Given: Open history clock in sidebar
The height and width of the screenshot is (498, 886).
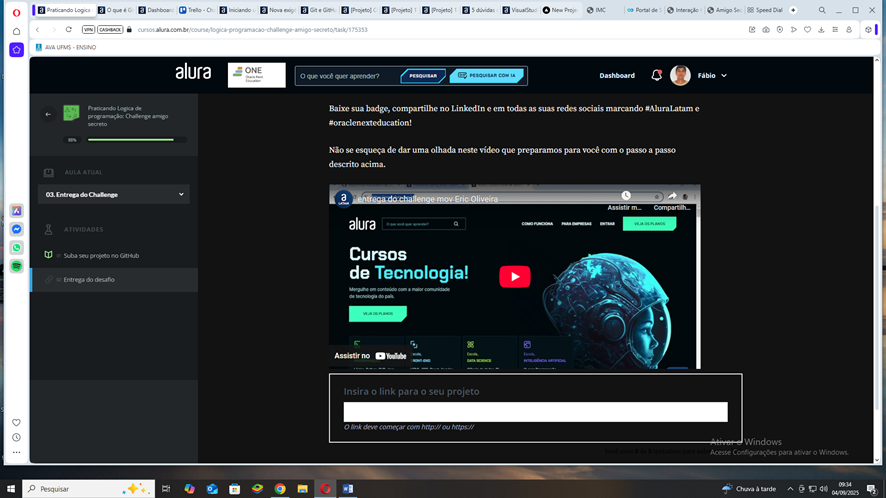Looking at the screenshot, I should (x=16, y=438).
